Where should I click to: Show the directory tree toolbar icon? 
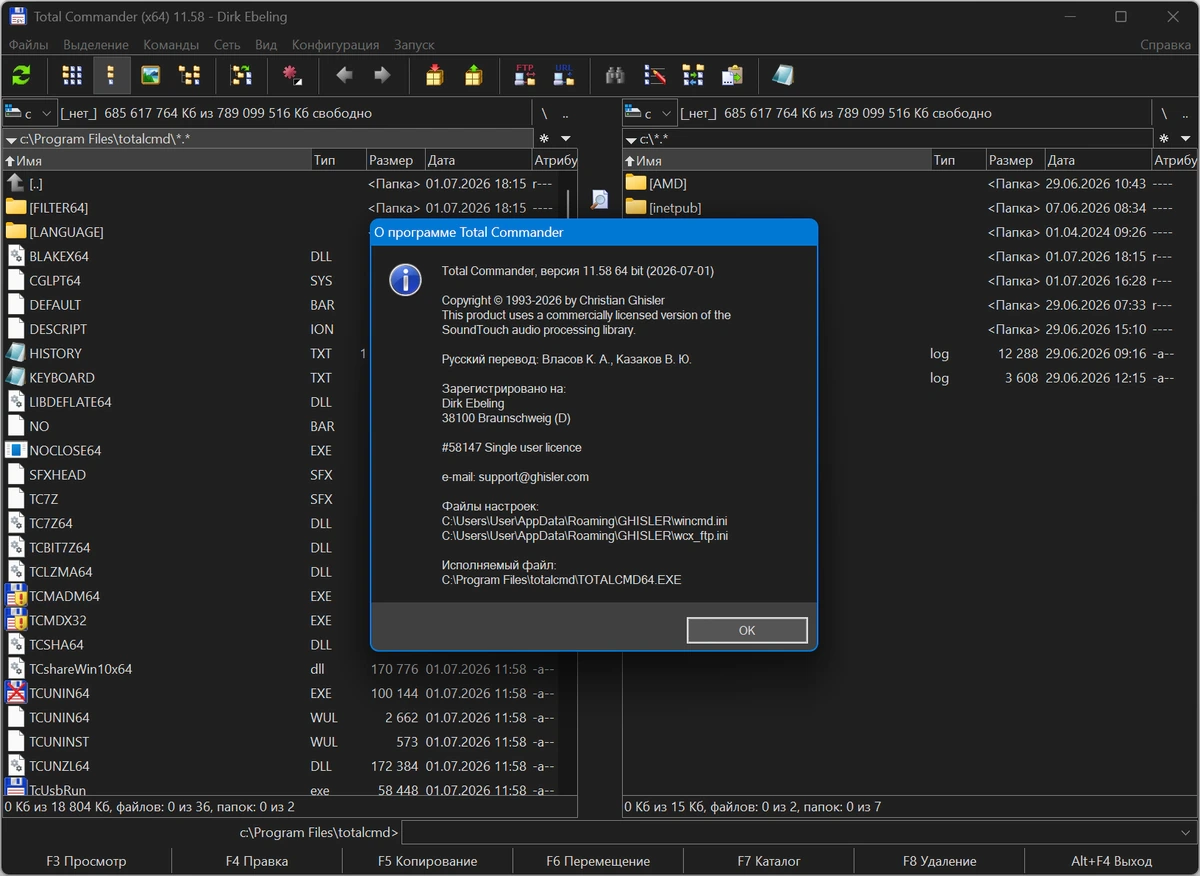(x=189, y=75)
